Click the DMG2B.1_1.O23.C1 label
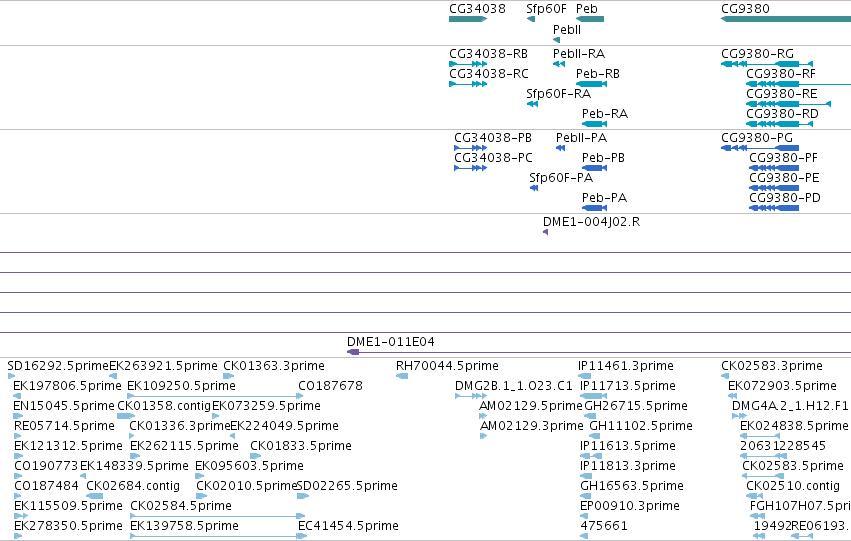Image resolution: width=851 pixels, height=541 pixels. [x=513, y=386]
